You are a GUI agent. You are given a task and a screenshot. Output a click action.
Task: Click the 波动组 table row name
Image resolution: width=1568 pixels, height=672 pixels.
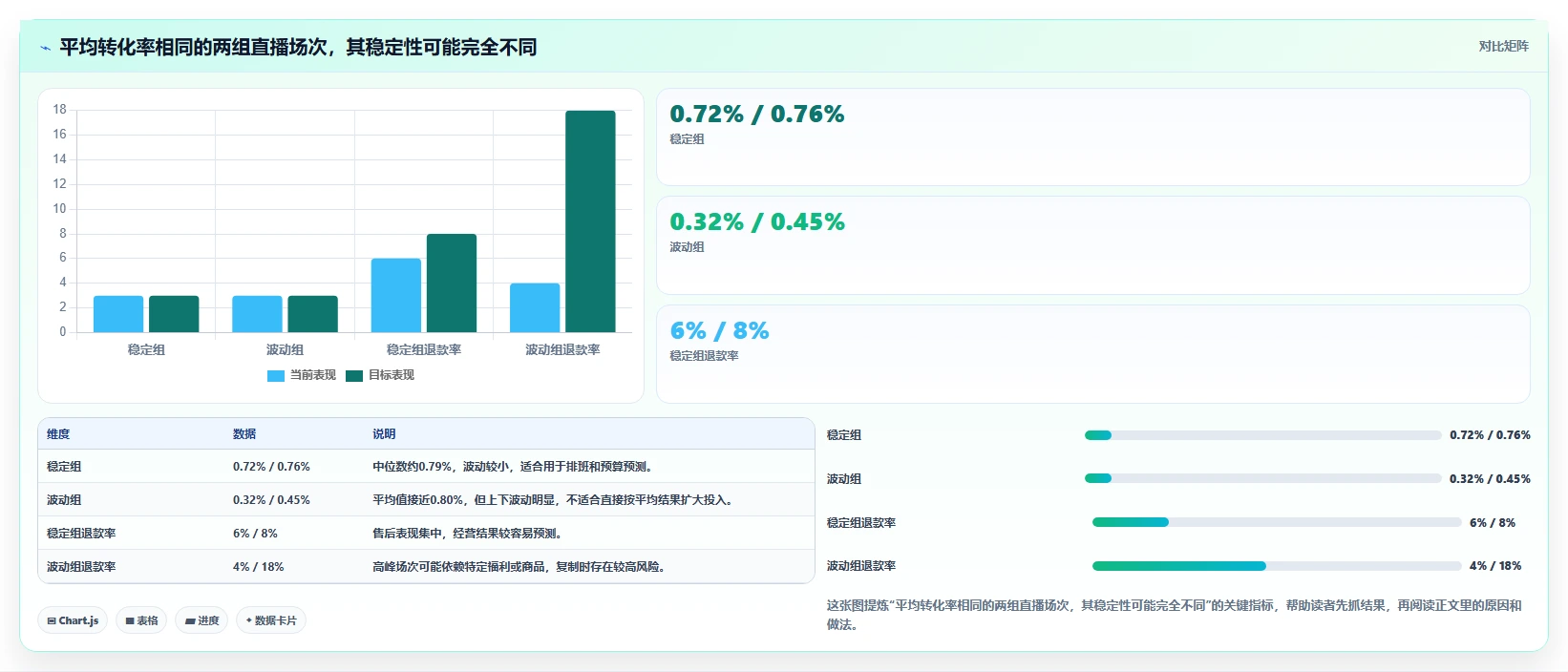click(64, 500)
